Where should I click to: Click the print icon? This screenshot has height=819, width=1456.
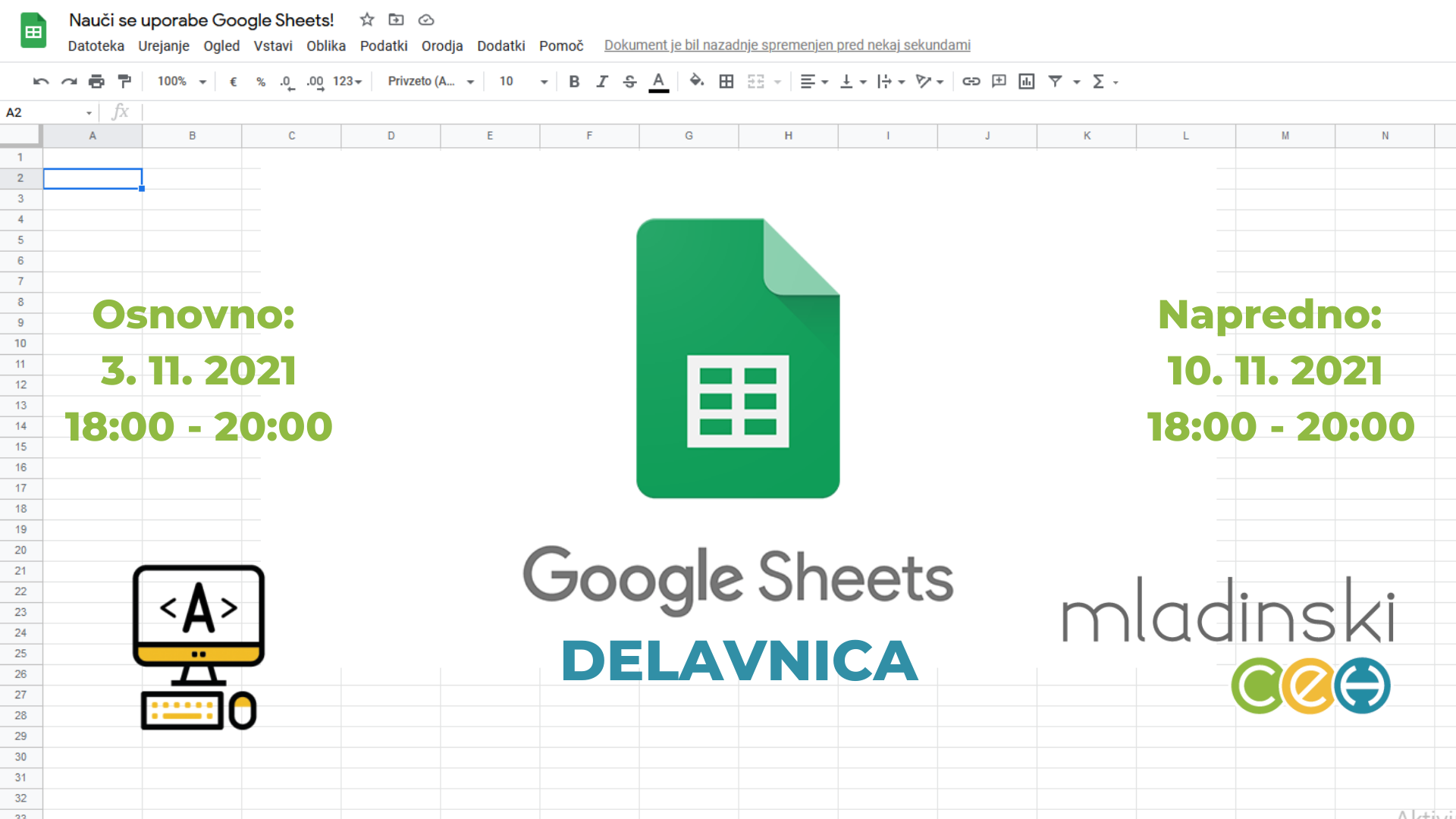(96, 81)
